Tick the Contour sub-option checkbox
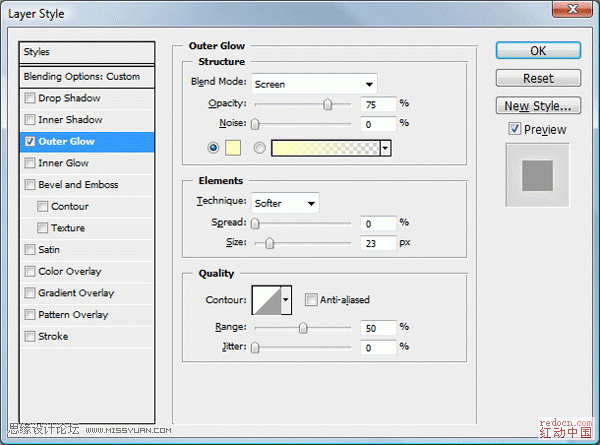This screenshot has width=600, height=445. [42, 206]
